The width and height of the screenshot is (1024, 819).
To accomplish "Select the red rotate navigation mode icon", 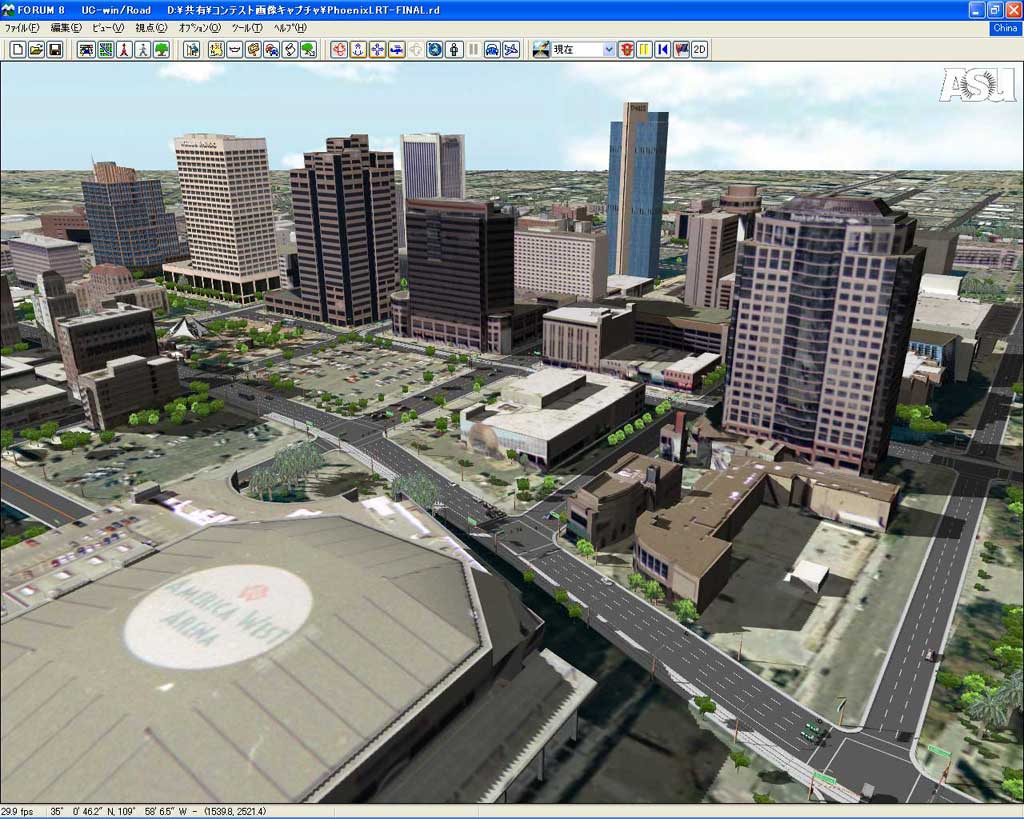I will coord(339,50).
